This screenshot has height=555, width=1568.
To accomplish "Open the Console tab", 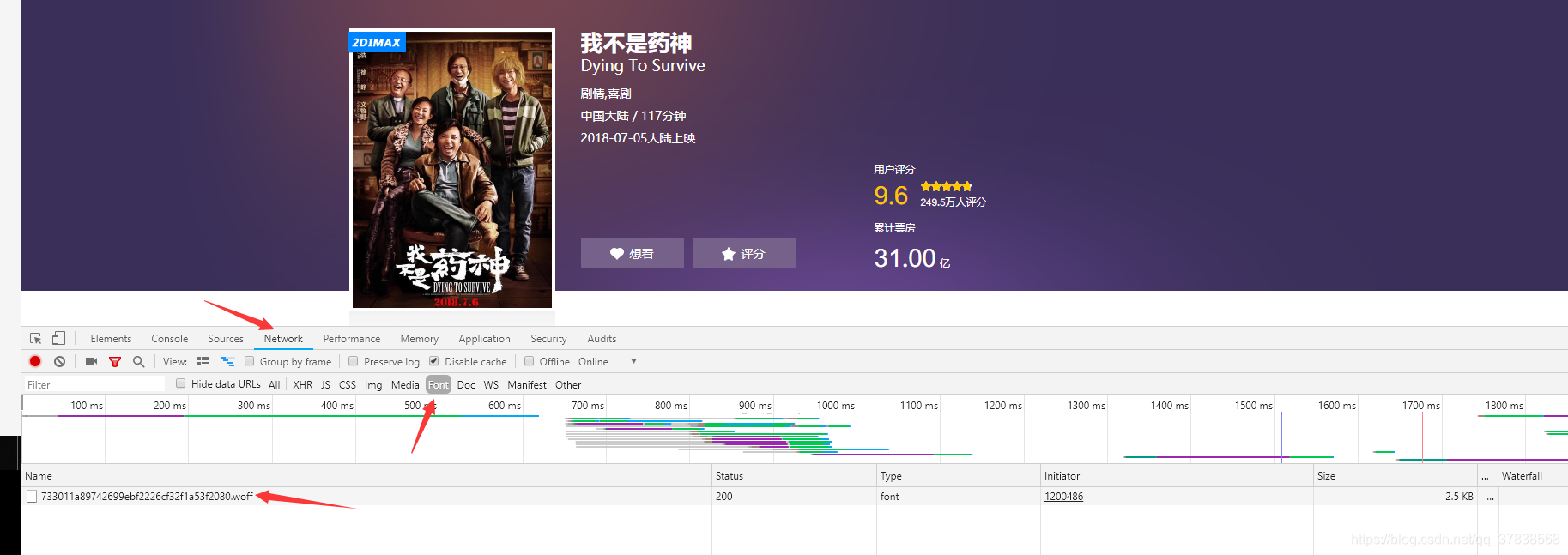I will click(x=169, y=339).
